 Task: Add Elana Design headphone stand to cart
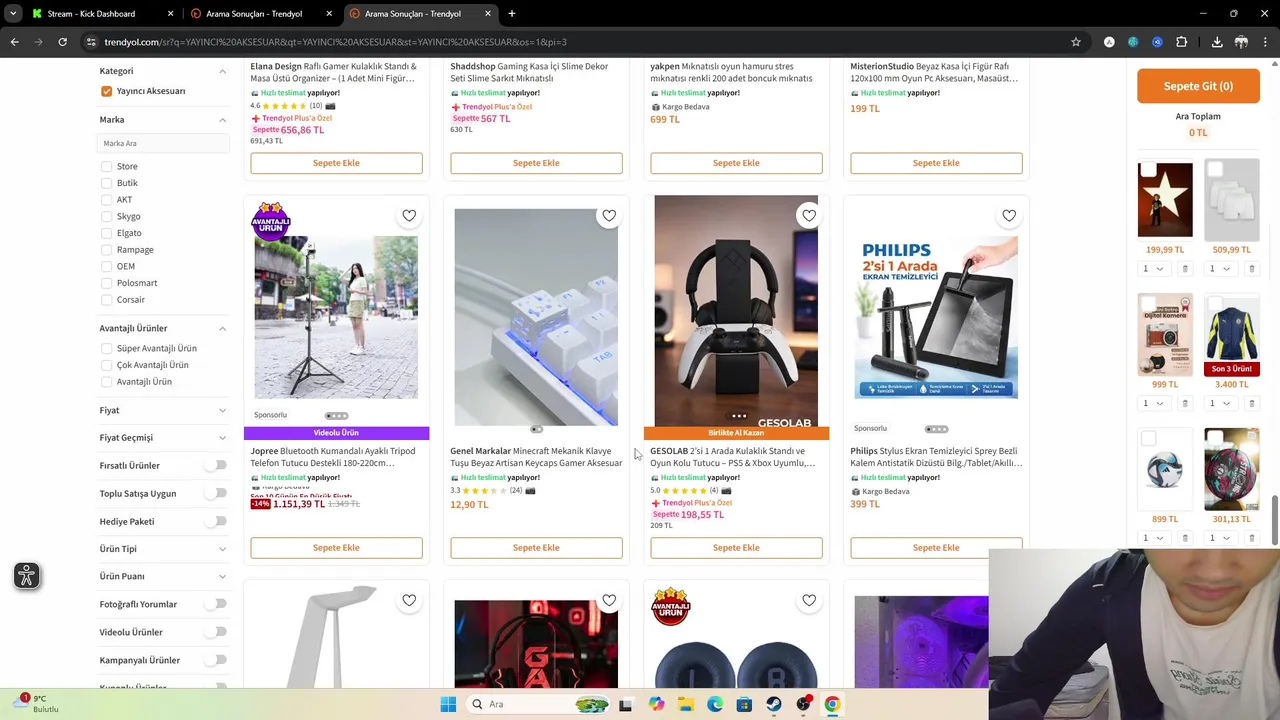pos(336,163)
